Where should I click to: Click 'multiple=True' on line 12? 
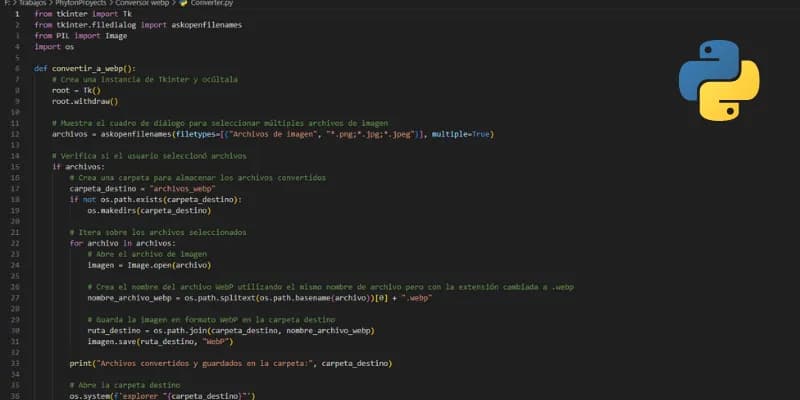pos(461,134)
